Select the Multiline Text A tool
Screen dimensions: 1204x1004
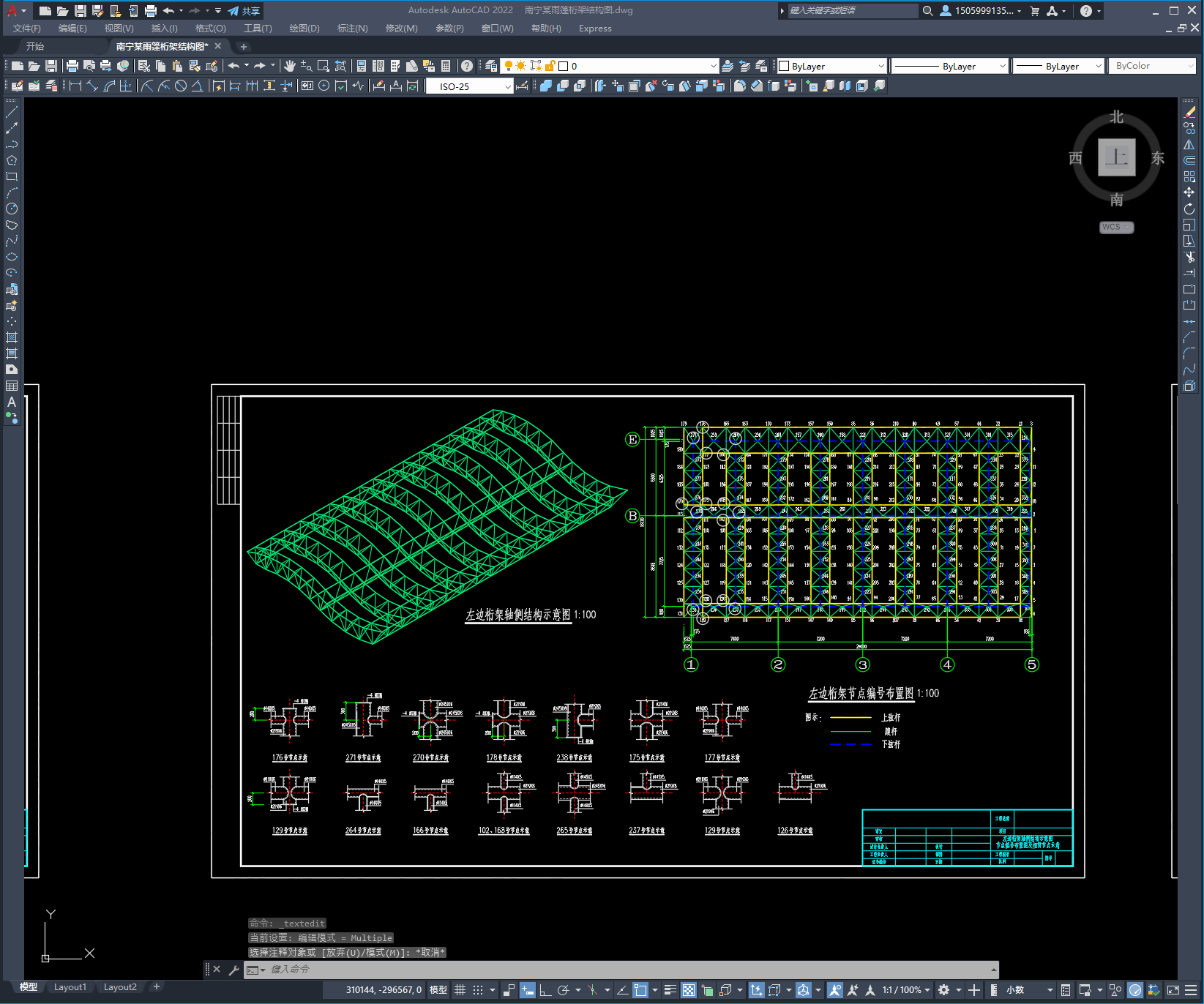12,402
